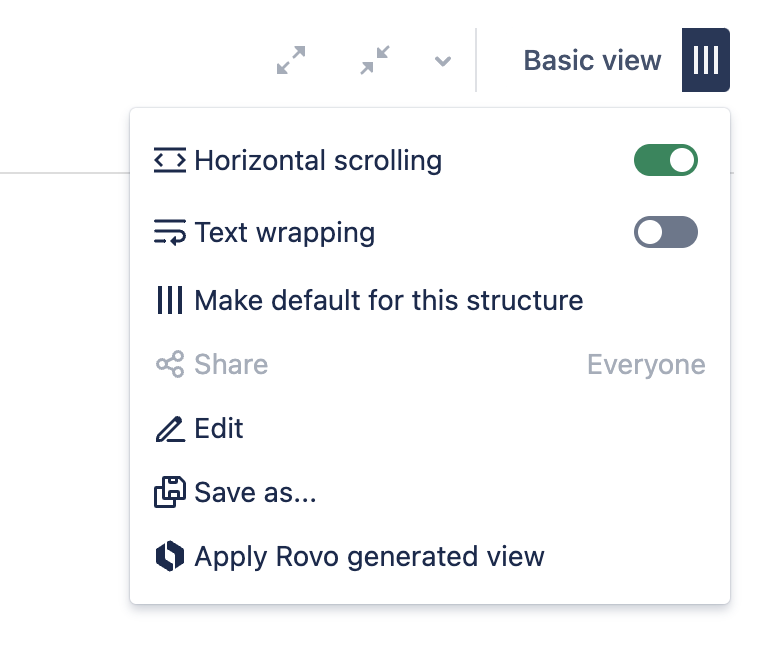Click the columns view icon button

[x=706, y=61]
